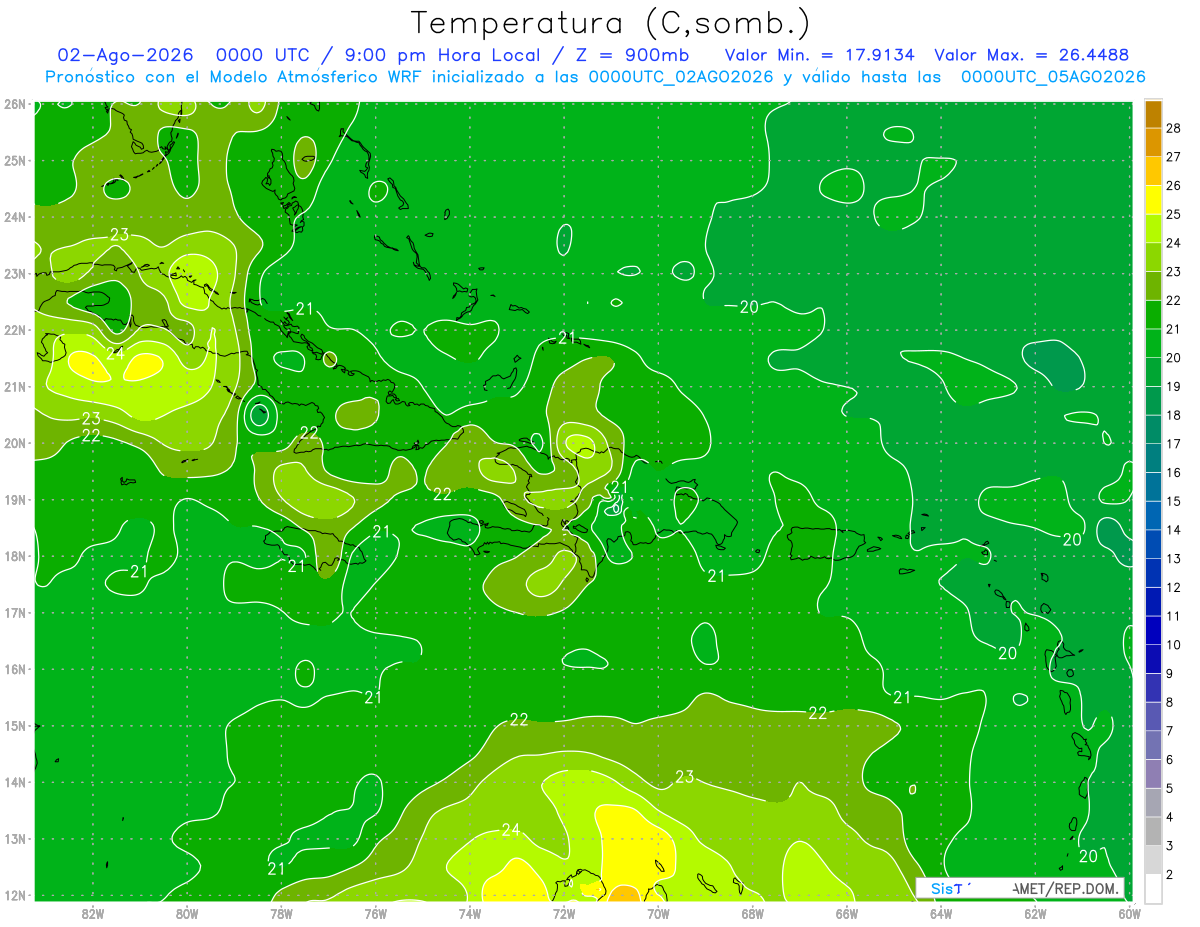Click legend value 18 on color bar
This screenshot has height=927, width=1200.
tap(1173, 415)
